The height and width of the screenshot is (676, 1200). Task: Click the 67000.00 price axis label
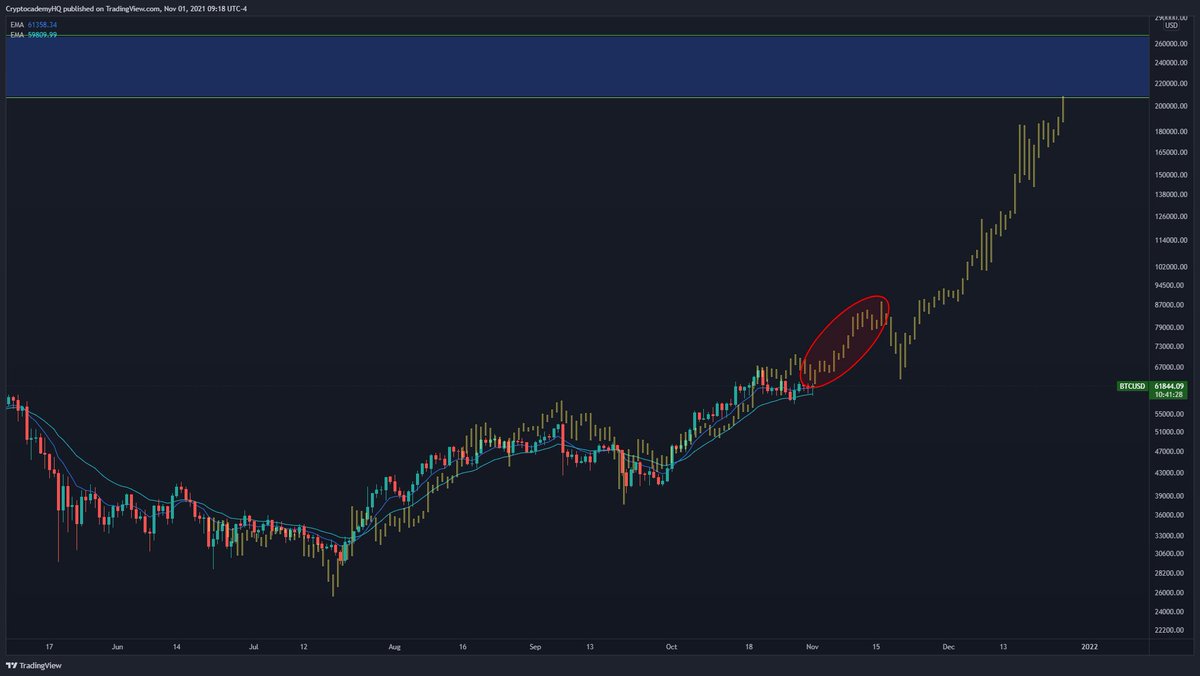(1170, 367)
